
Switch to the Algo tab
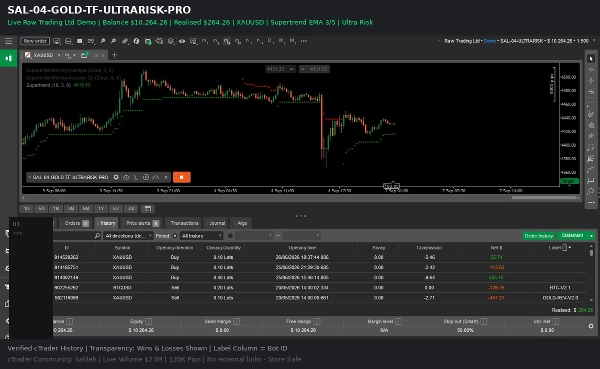click(241, 223)
